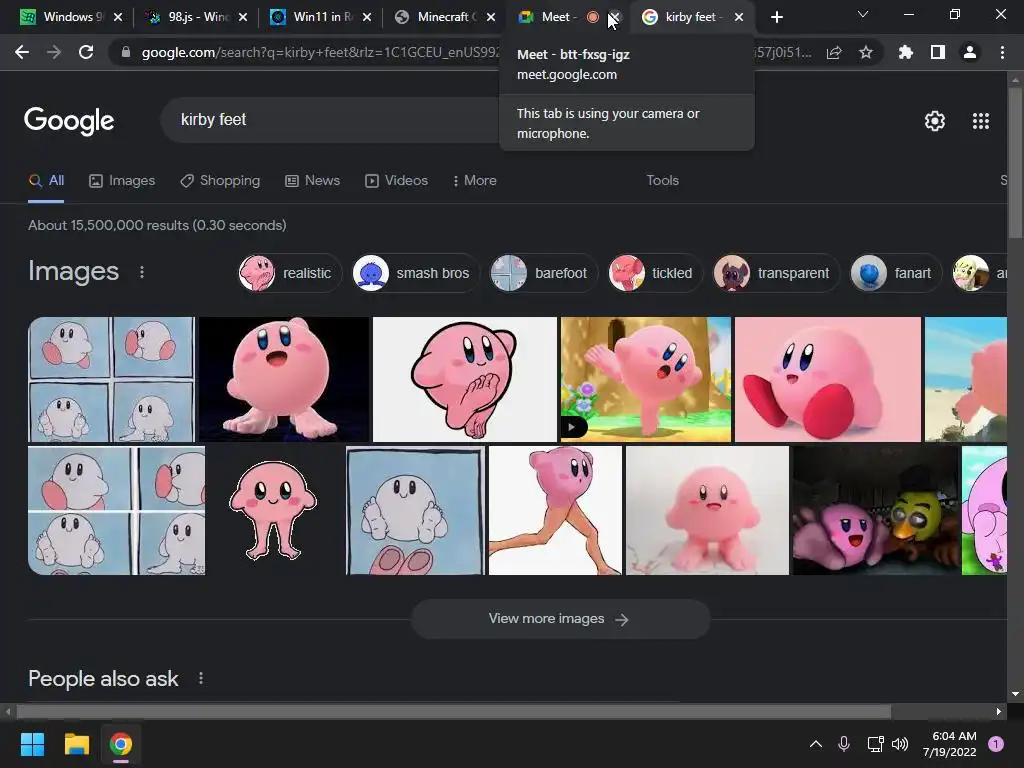1024x768 pixels.
Task: Select the transparent image chip
Action: point(775,273)
